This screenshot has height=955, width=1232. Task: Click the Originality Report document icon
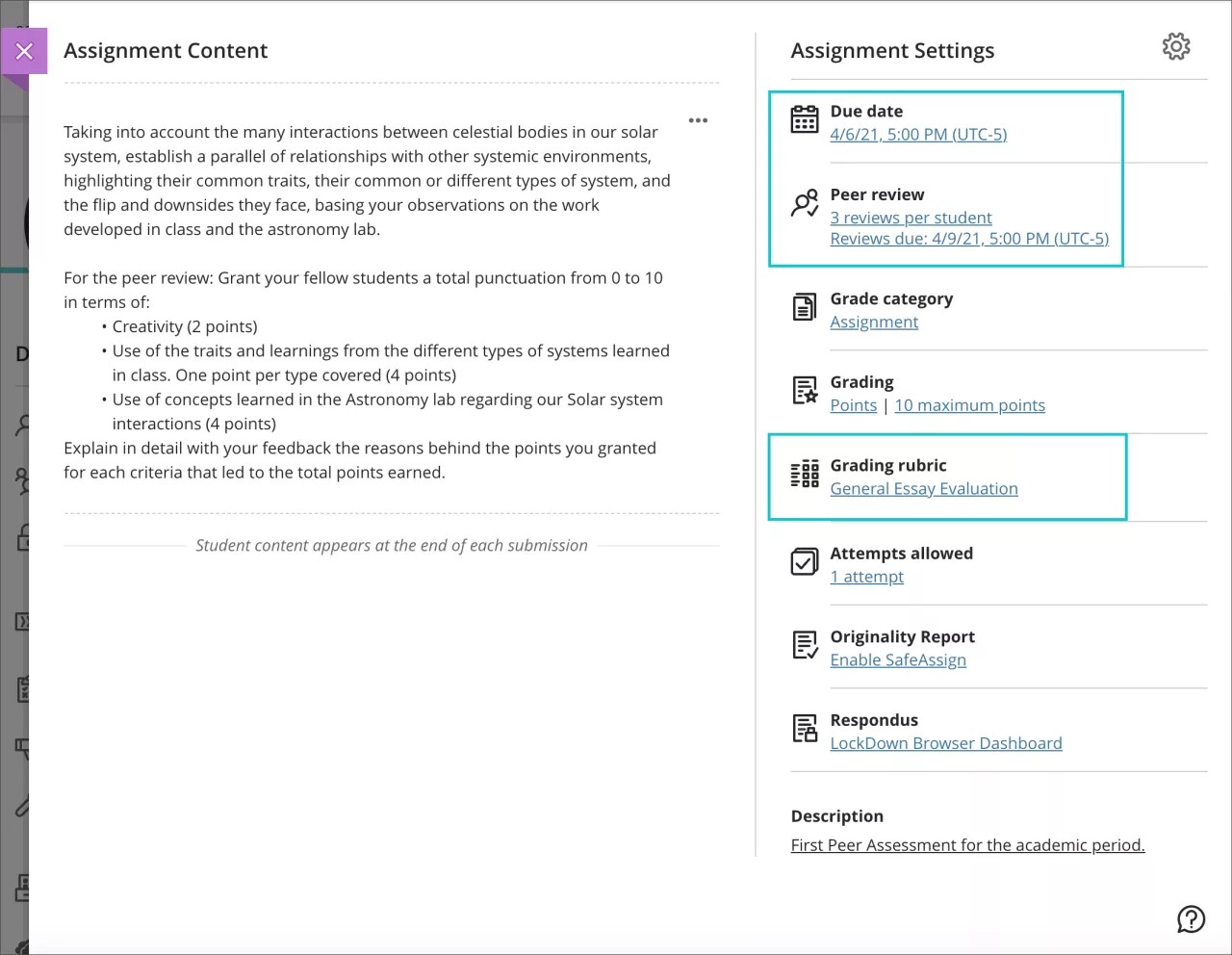(804, 644)
